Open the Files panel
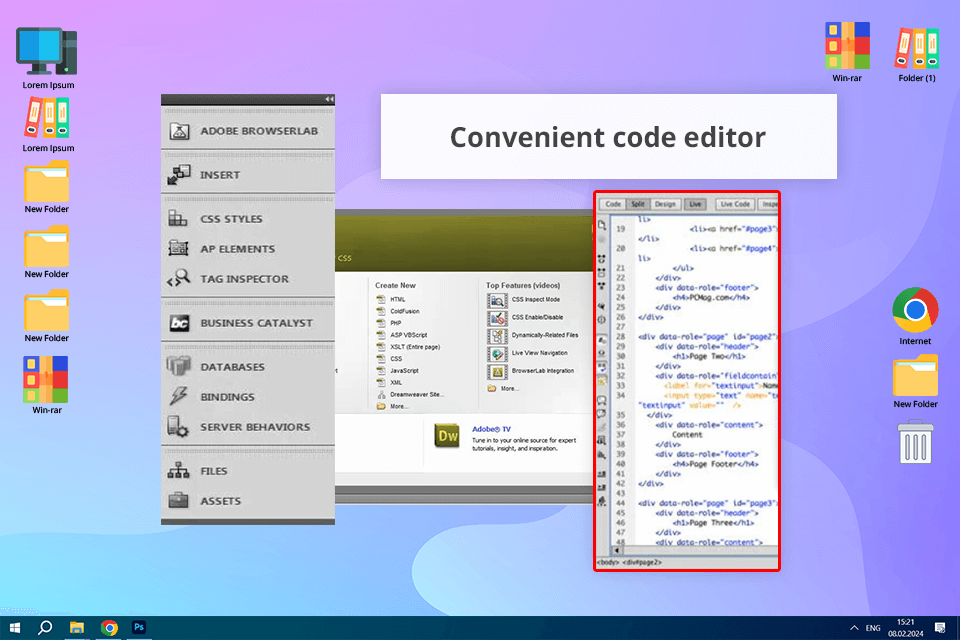This screenshot has width=960, height=640. coord(248,471)
